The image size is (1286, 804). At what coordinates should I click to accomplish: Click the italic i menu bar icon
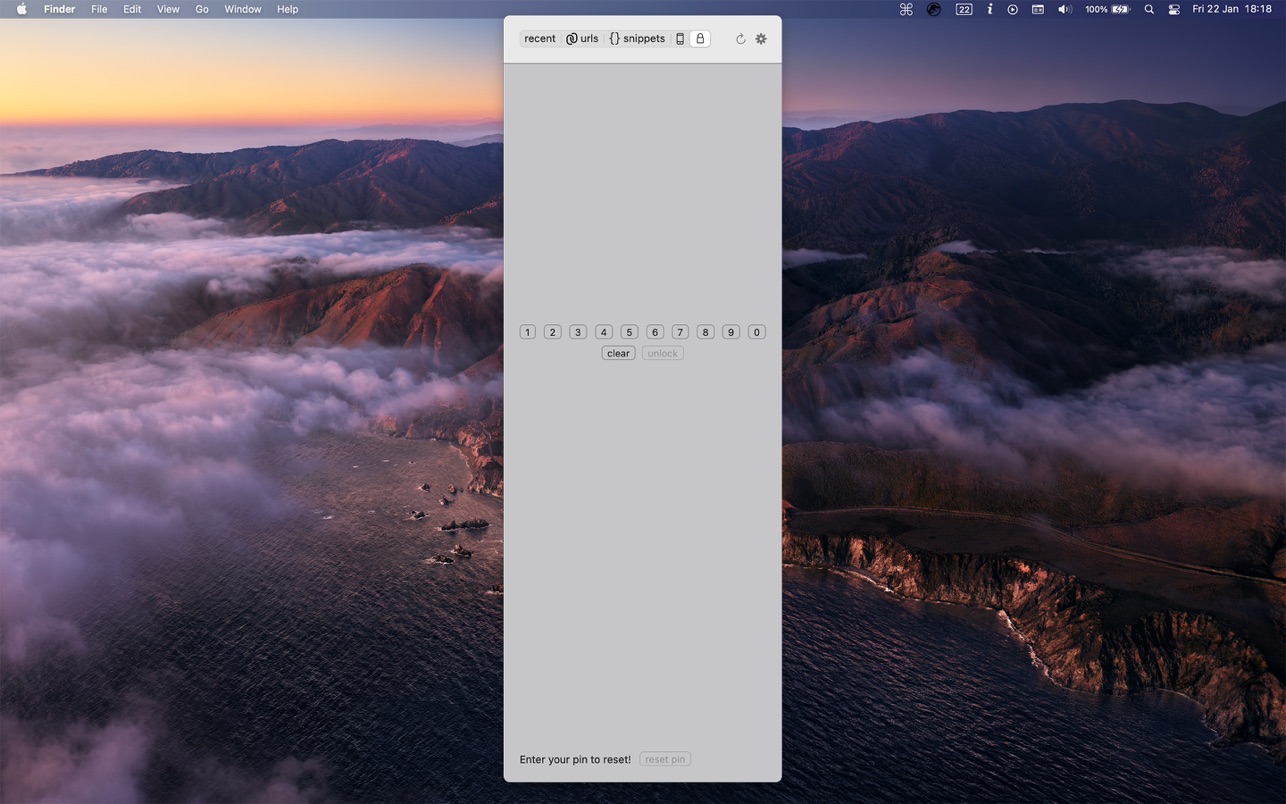tap(990, 9)
